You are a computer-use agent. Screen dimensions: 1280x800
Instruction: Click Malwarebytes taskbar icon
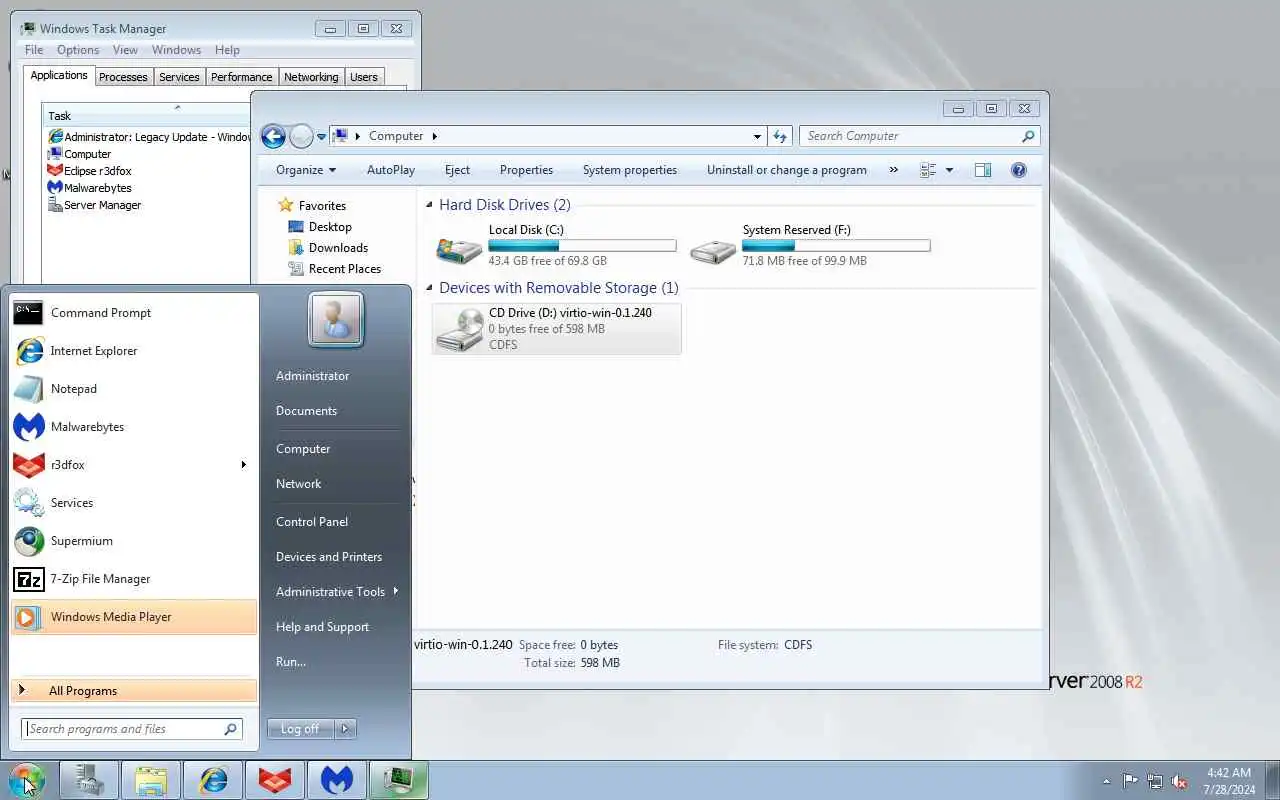pos(337,780)
